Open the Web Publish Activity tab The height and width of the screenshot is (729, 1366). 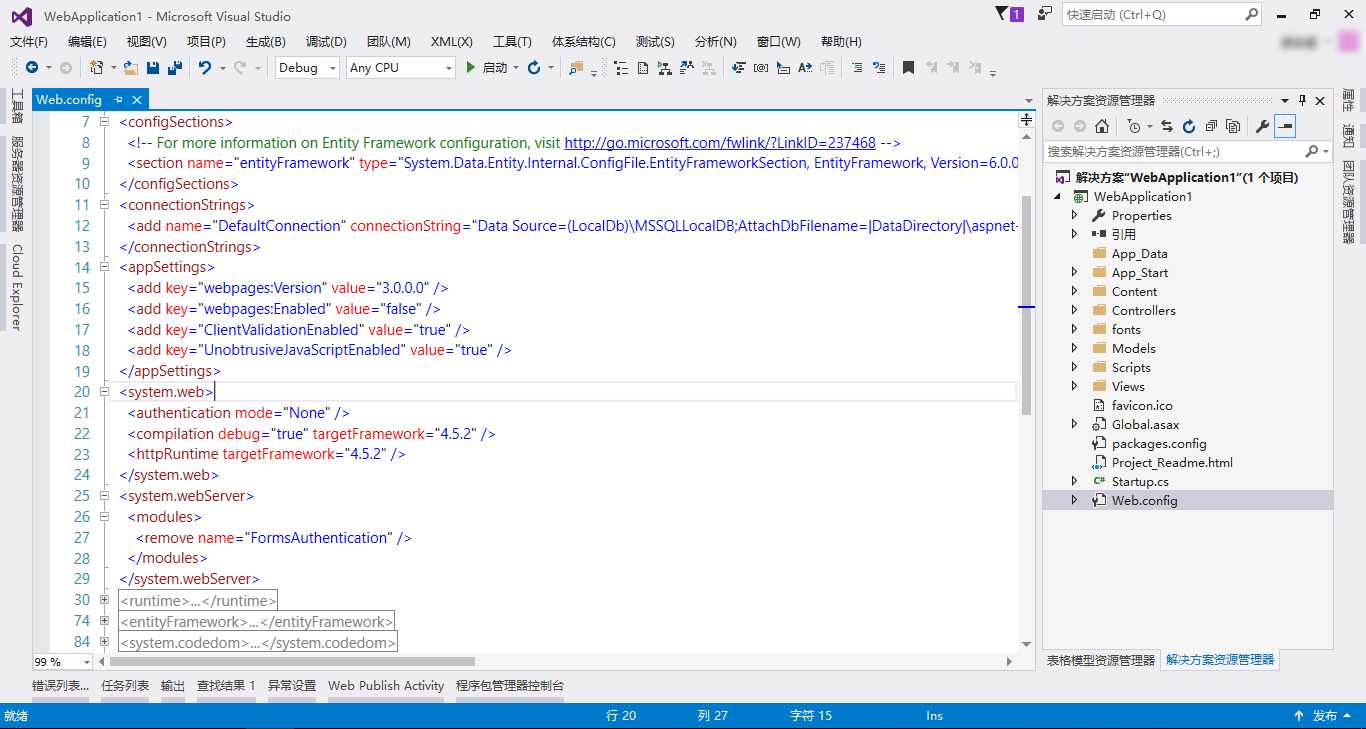[386, 685]
